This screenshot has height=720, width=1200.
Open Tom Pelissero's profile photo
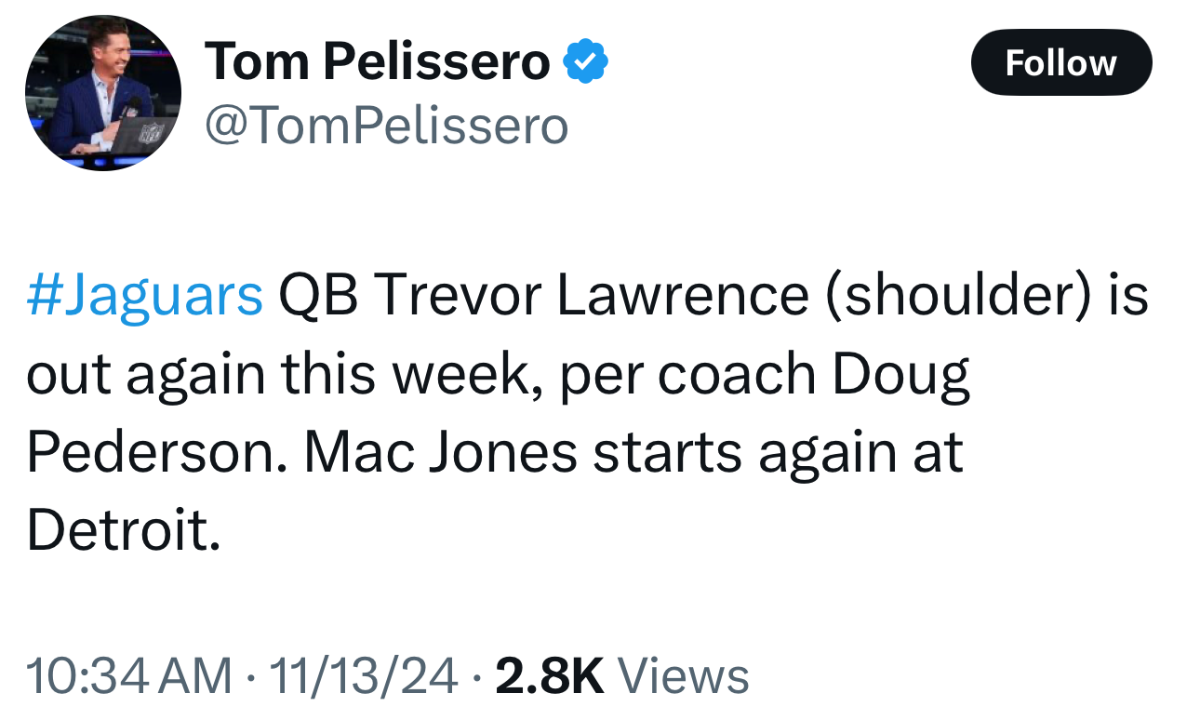[103, 94]
